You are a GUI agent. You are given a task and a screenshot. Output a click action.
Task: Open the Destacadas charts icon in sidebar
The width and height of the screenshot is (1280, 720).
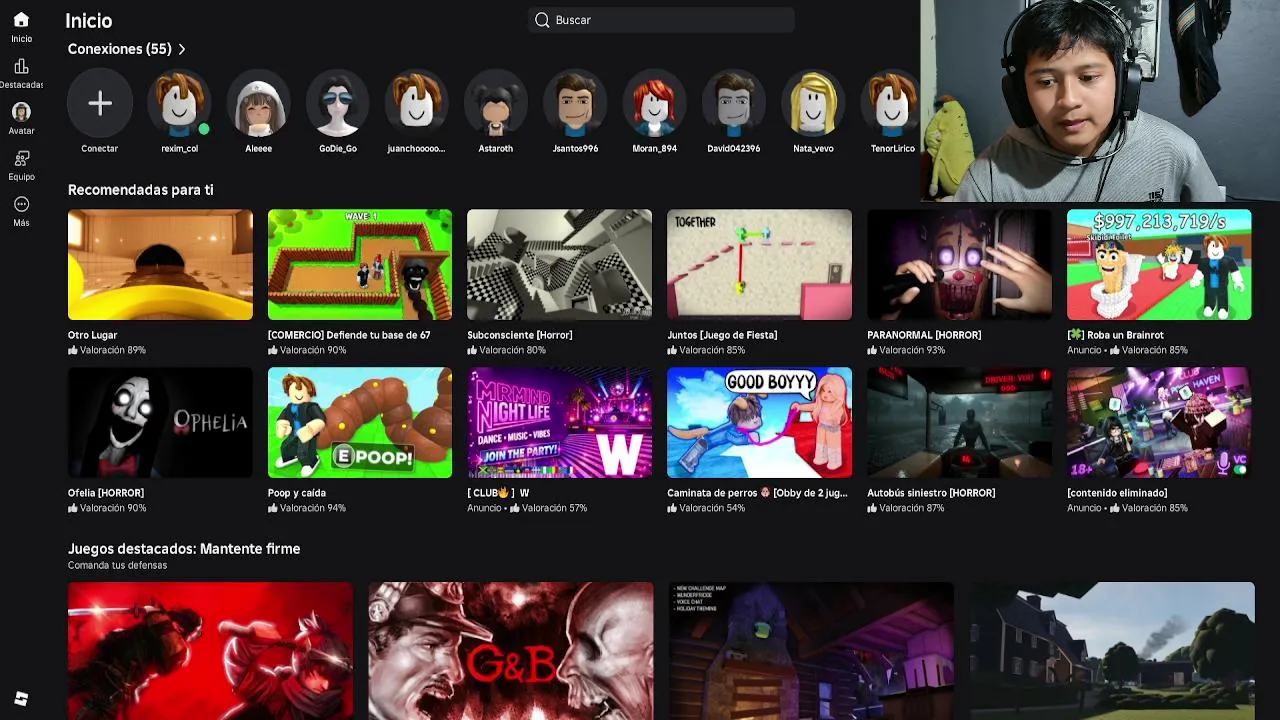coord(21,66)
